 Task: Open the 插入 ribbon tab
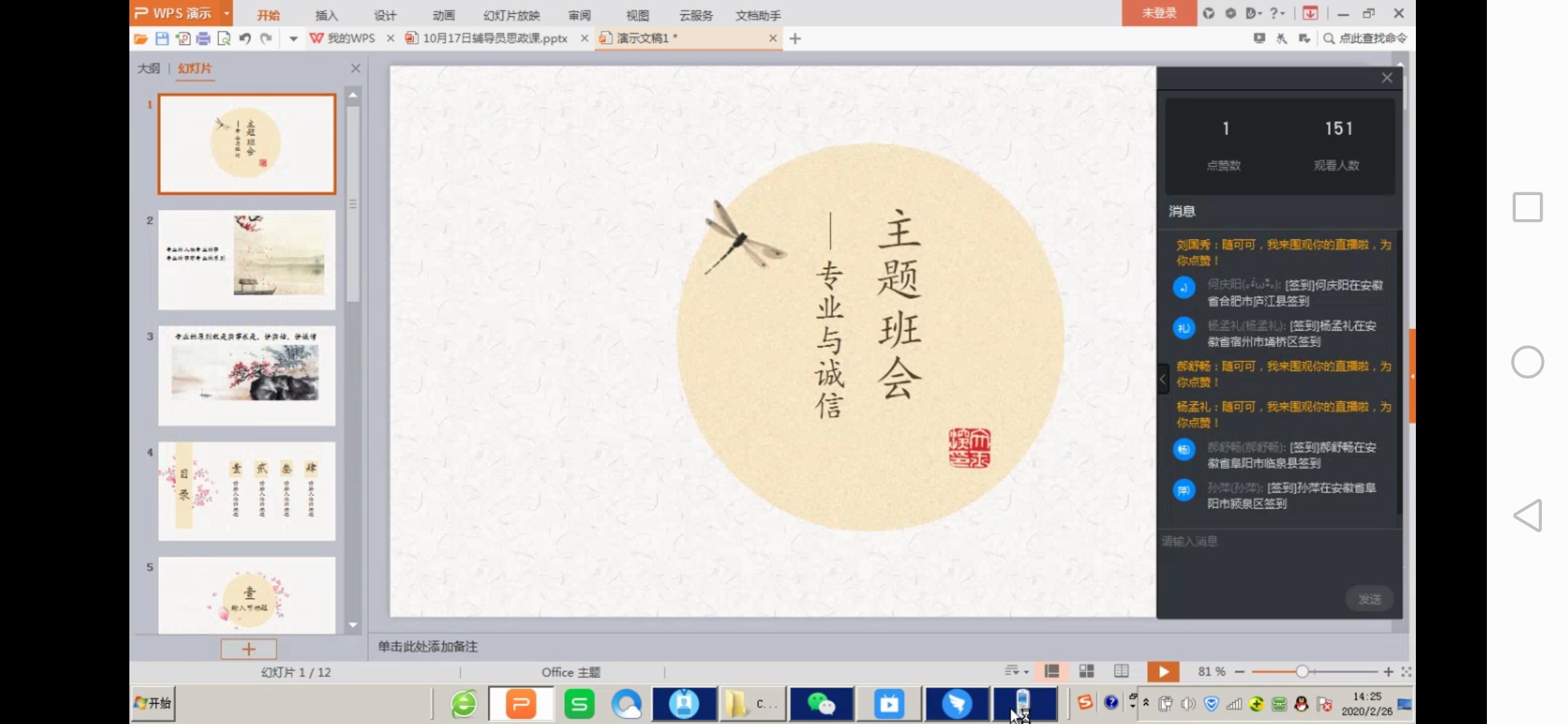point(326,15)
